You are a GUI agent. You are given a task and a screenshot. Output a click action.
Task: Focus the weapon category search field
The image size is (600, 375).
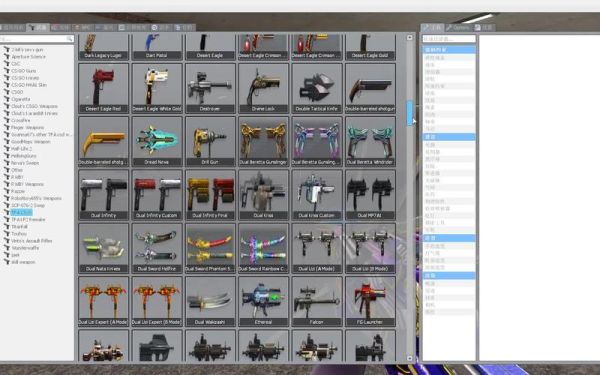pos(36,39)
